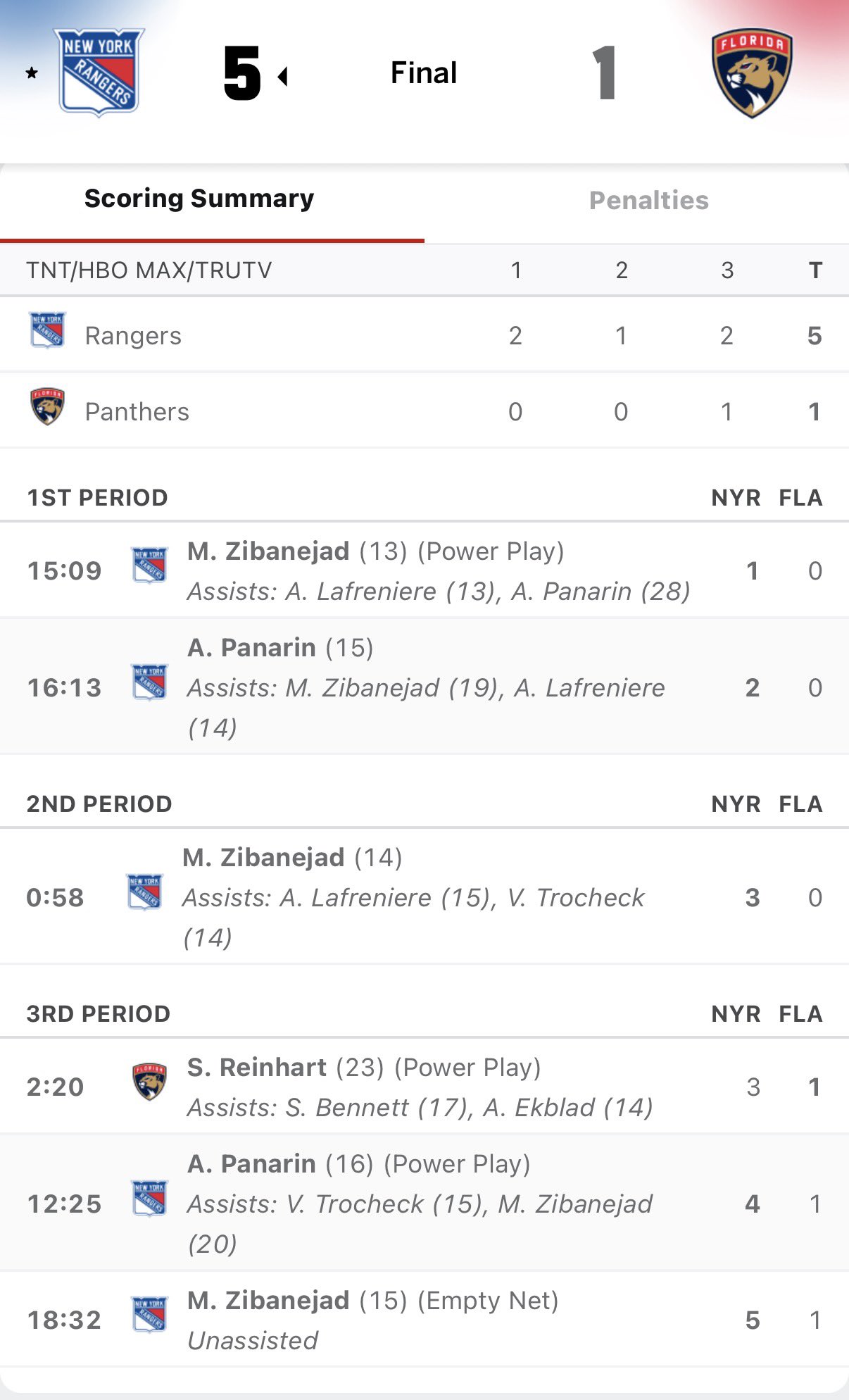Tap the 2ND PERIOD section header

click(x=99, y=804)
